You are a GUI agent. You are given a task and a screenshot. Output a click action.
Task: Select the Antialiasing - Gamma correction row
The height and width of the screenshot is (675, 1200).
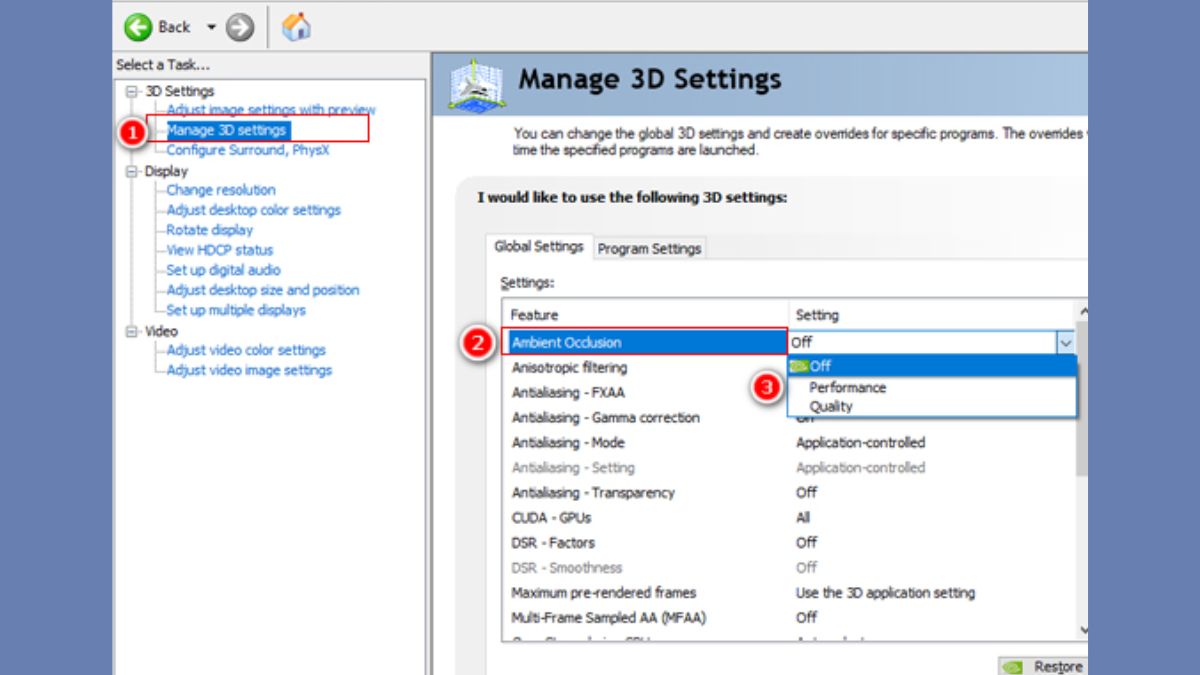tap(646, 417)
